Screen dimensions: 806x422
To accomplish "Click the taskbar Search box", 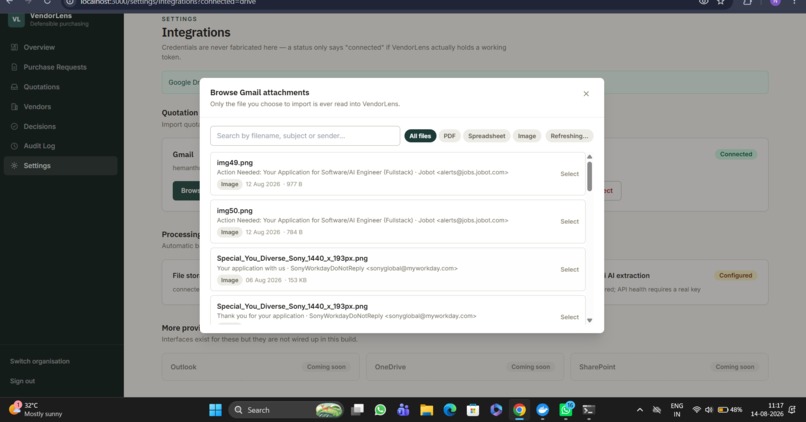I will (285, 410).
